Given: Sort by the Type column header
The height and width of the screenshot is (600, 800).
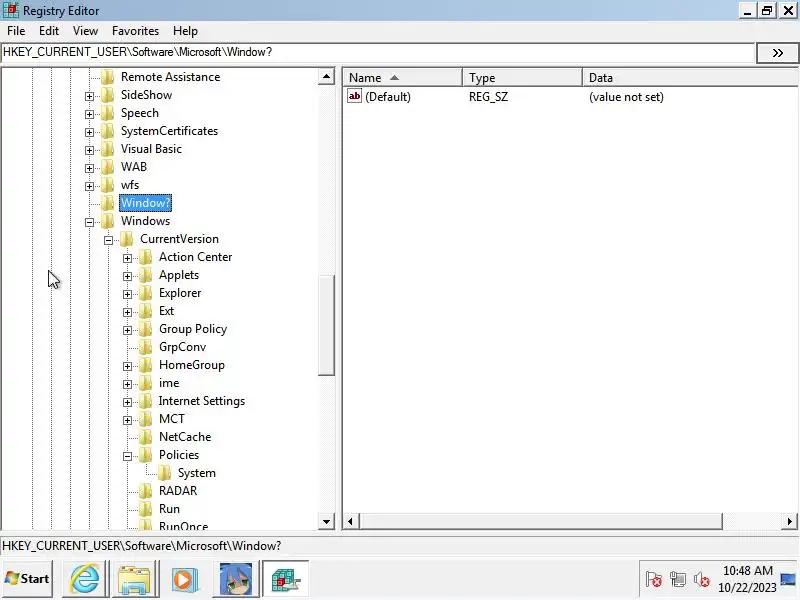Looking at the screenshot, I should tap(522, 78).
